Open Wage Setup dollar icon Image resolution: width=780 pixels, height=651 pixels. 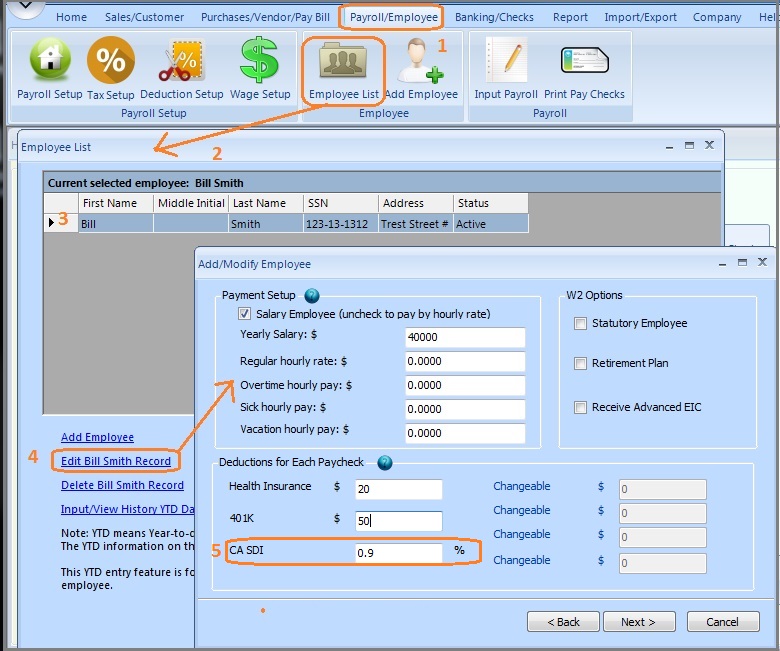click(260, 60)
